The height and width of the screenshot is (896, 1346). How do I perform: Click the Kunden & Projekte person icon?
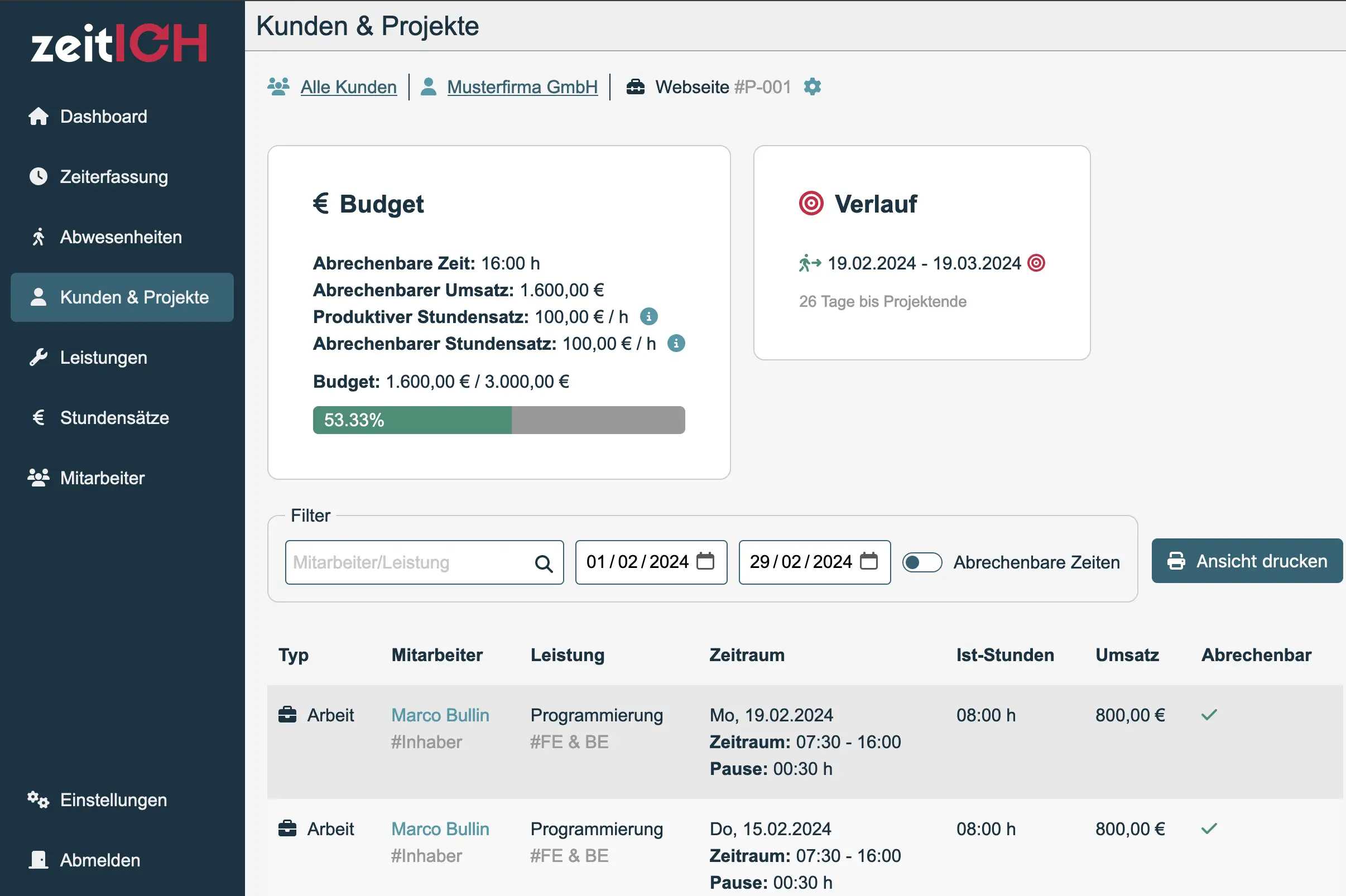[39, 297]
